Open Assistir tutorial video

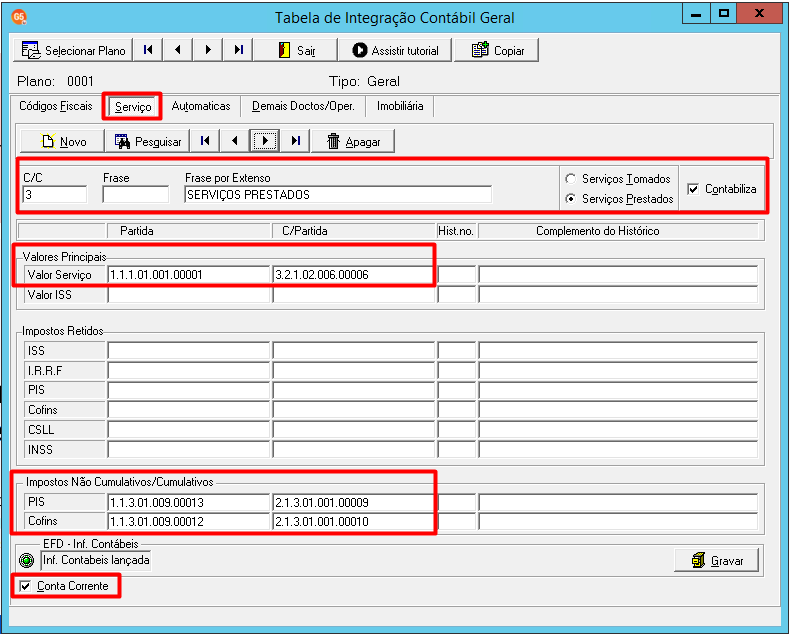click(395, 50)
